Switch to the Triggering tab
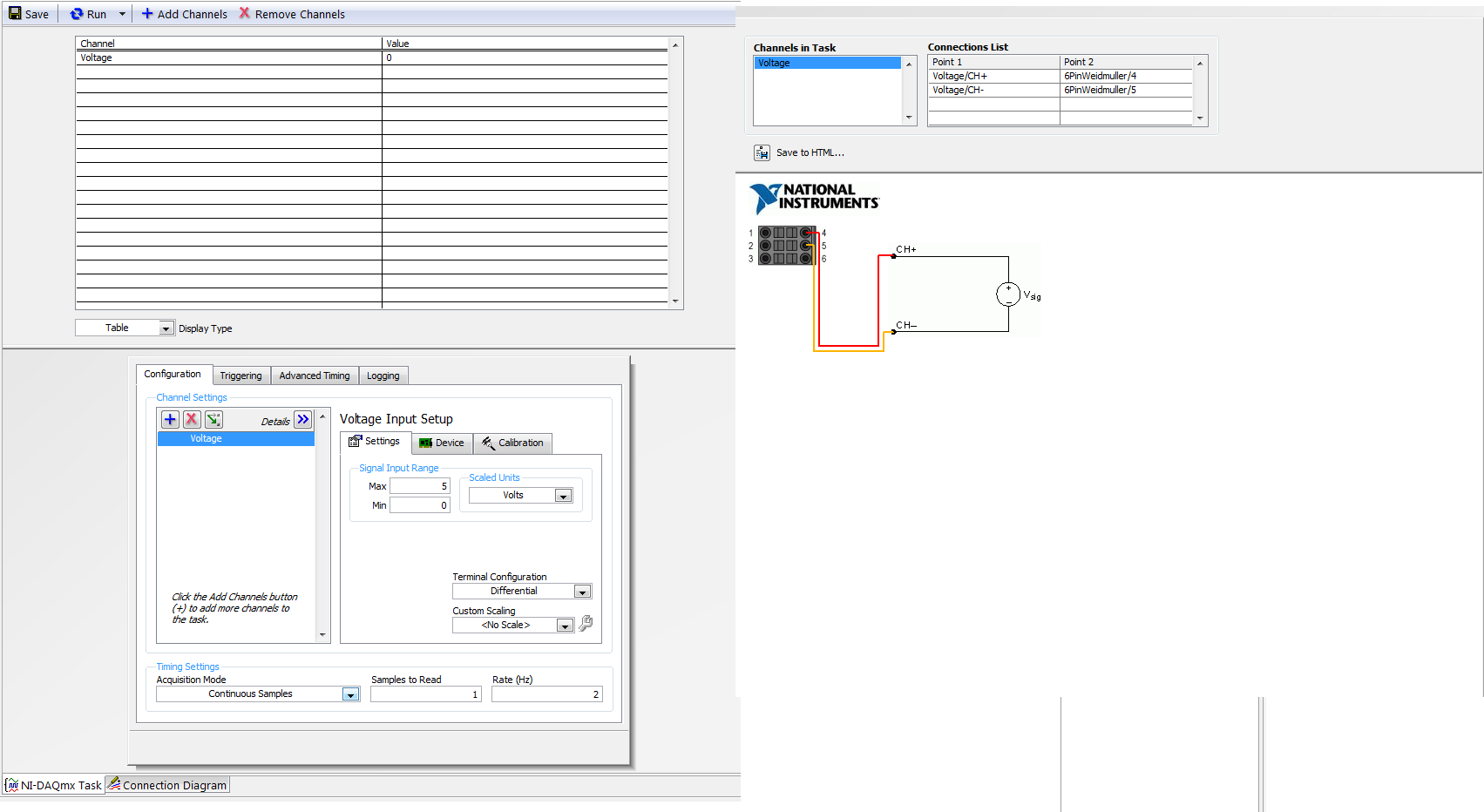The width and height of the screenshot is (1484, 812). pyautogui.click(x=241, y=376)
